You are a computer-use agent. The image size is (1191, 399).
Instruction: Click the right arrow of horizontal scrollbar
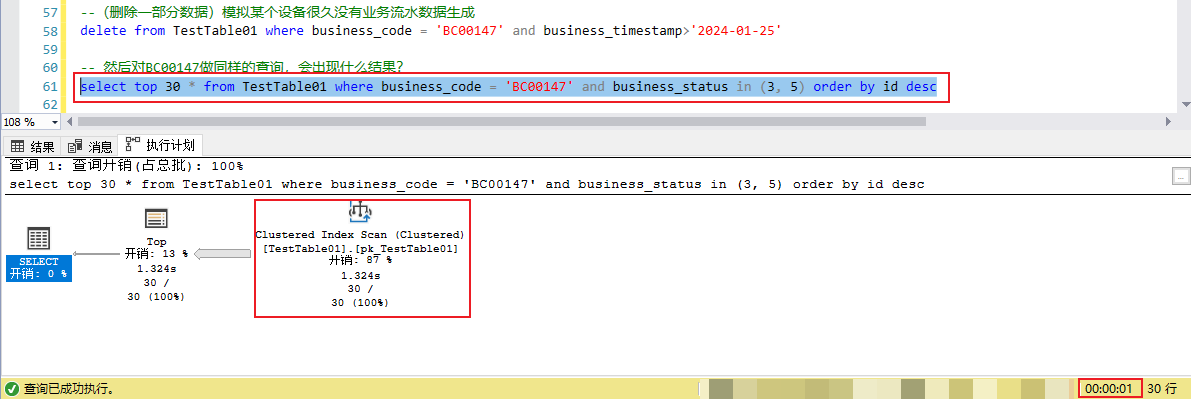click(x=1168, y=122)
